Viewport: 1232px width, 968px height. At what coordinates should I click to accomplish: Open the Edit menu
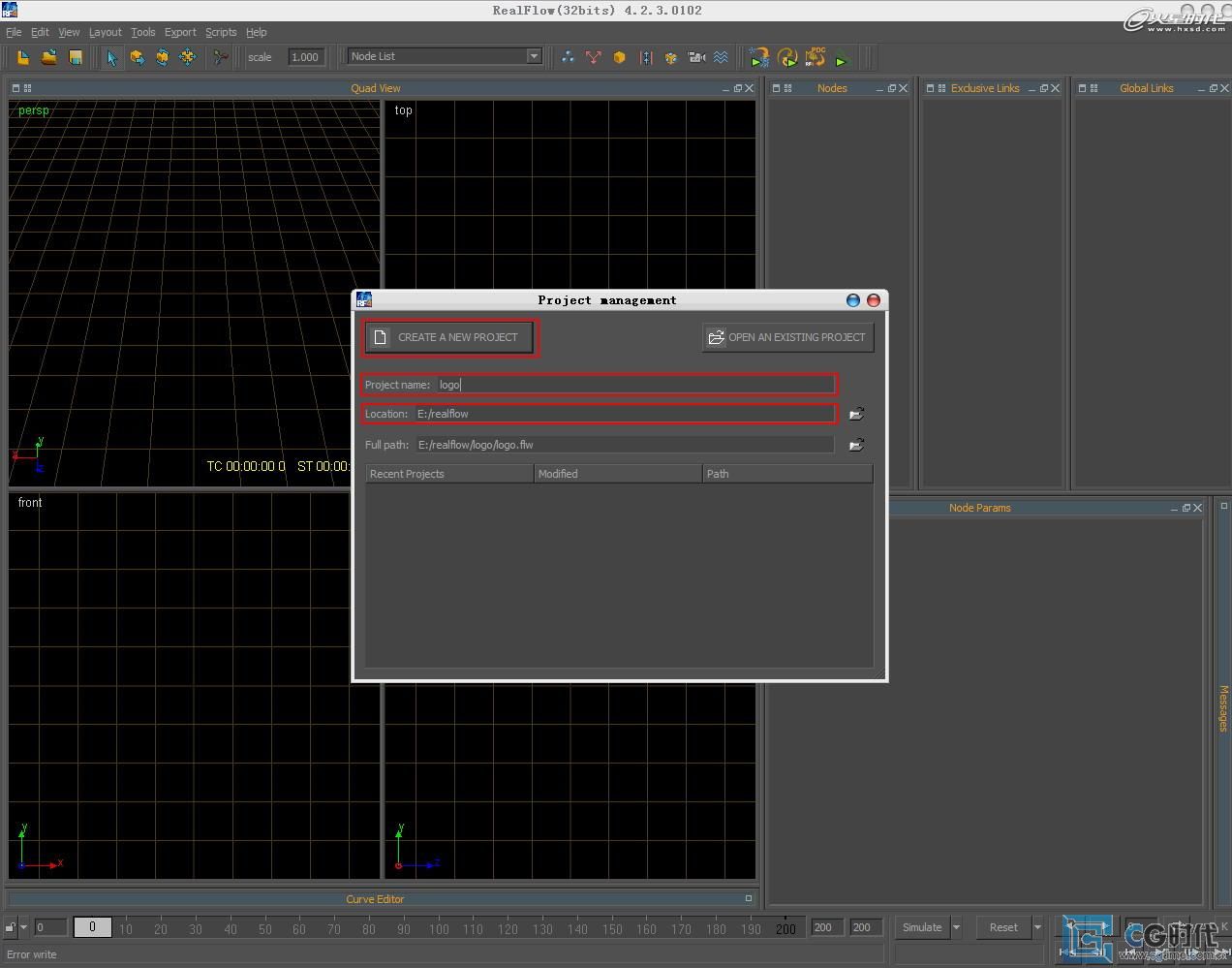pyautogui.click(x=40, y=32)
